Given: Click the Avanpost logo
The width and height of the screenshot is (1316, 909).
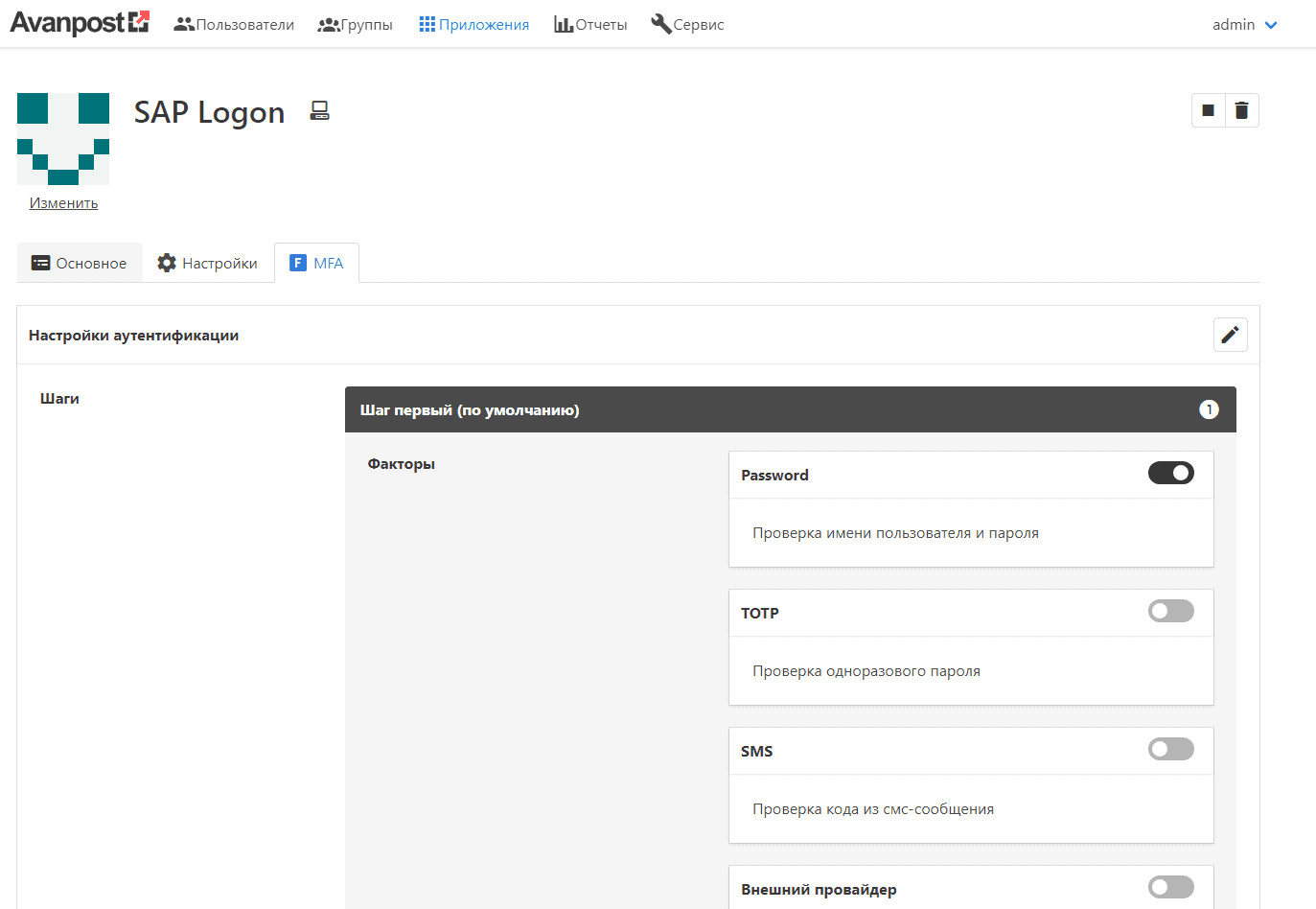Looking at the screenshot, I should [80, 23].
